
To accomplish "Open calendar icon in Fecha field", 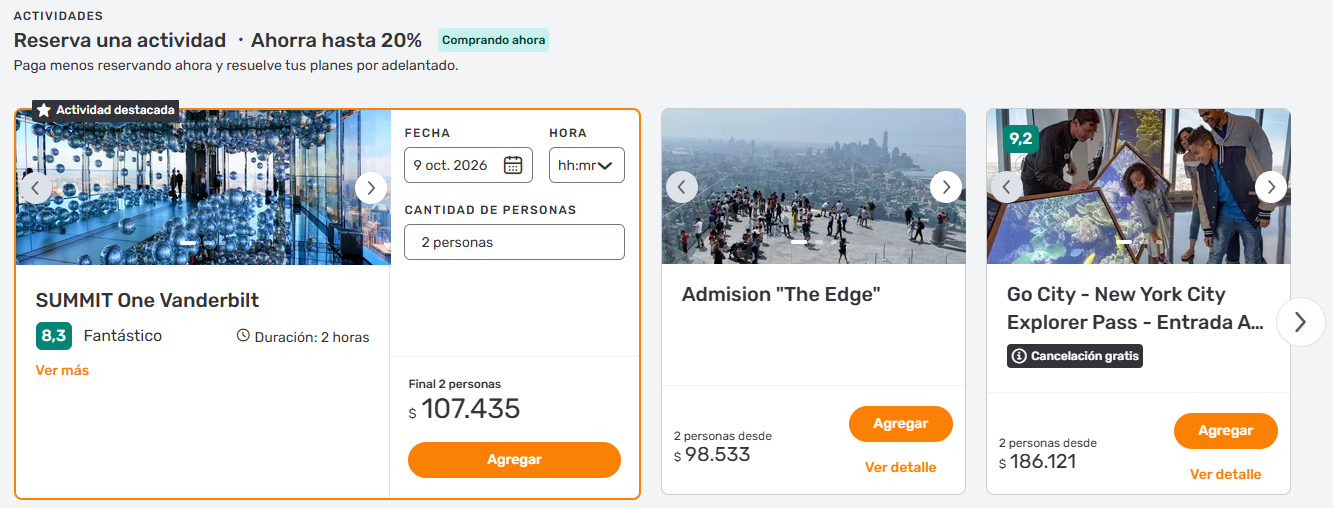I will (513, 165).
